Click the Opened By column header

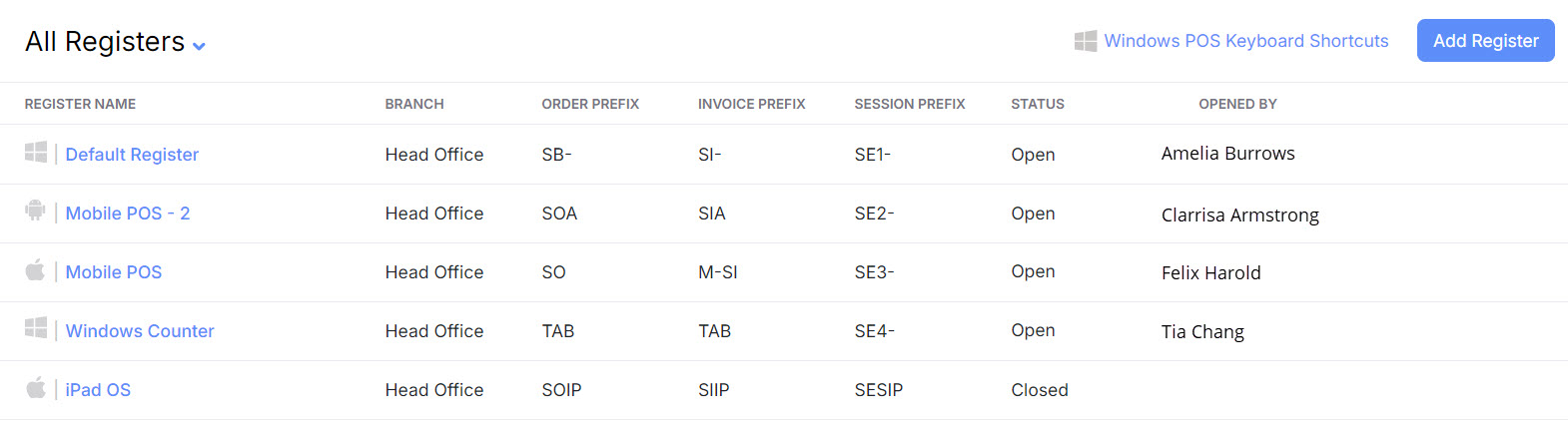(x=1237, y=104)
